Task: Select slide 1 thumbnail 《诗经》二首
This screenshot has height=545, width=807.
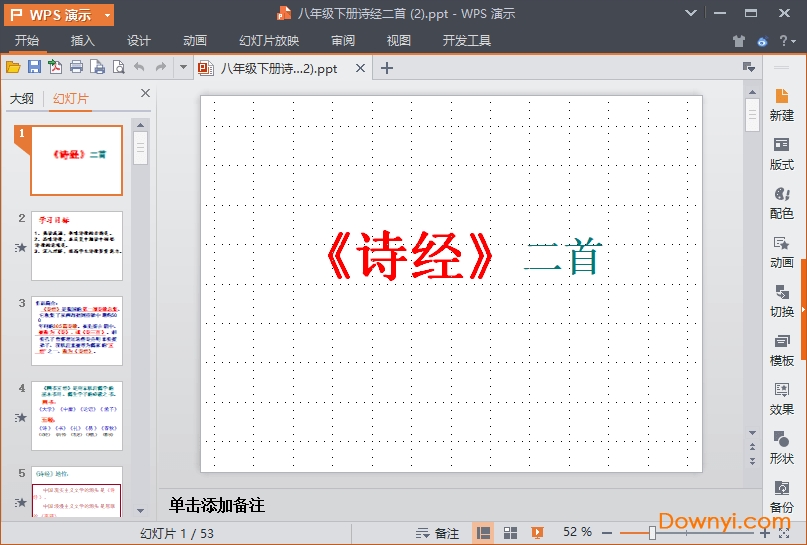Action: [77, 161]
